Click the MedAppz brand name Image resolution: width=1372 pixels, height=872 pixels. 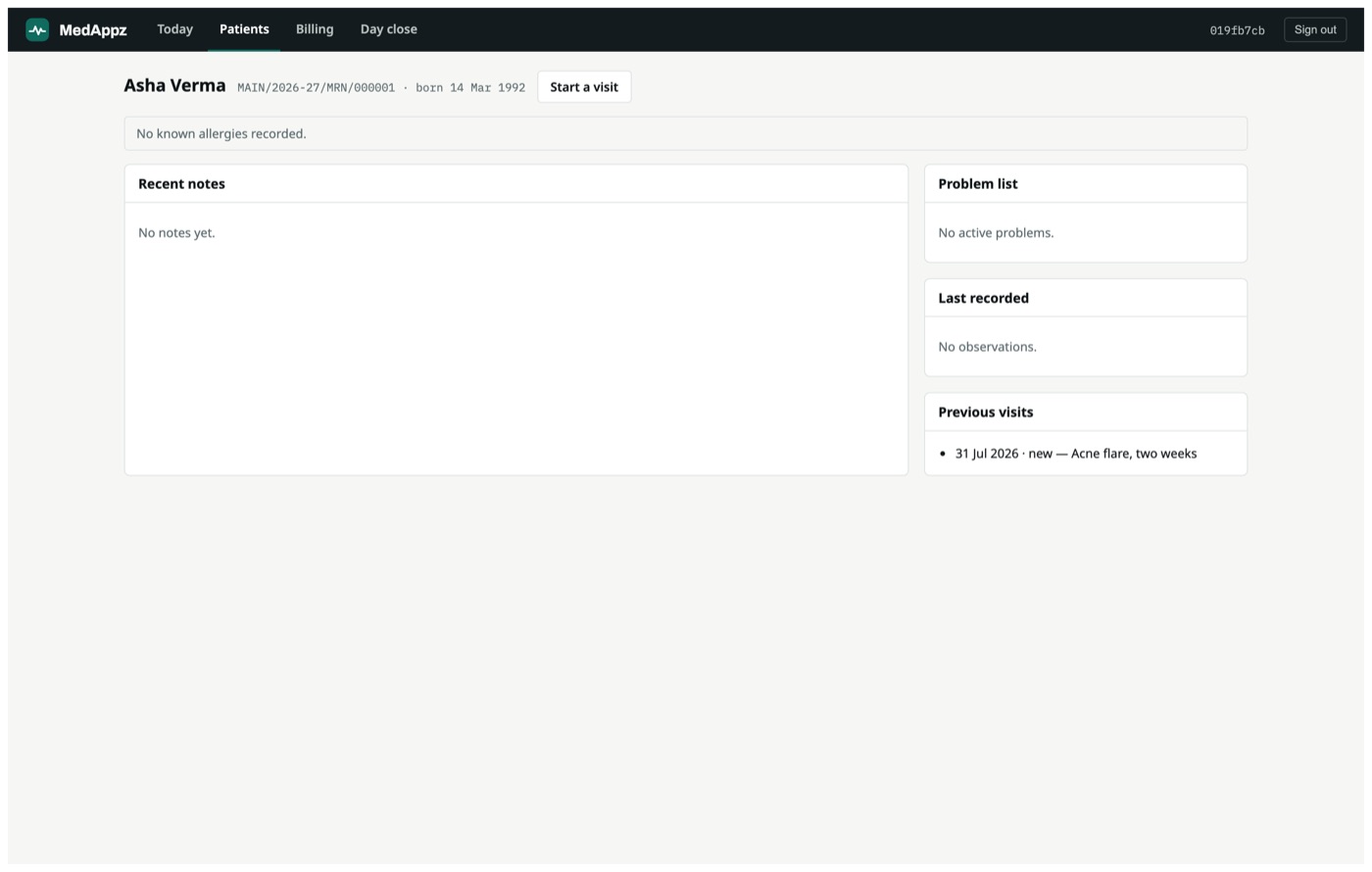93,30
